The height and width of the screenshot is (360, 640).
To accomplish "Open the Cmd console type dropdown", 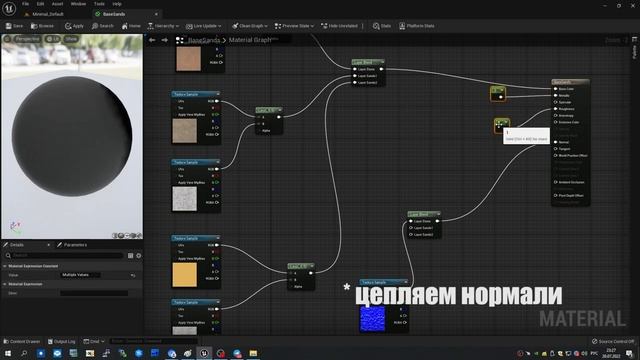I will coord(93,341).
